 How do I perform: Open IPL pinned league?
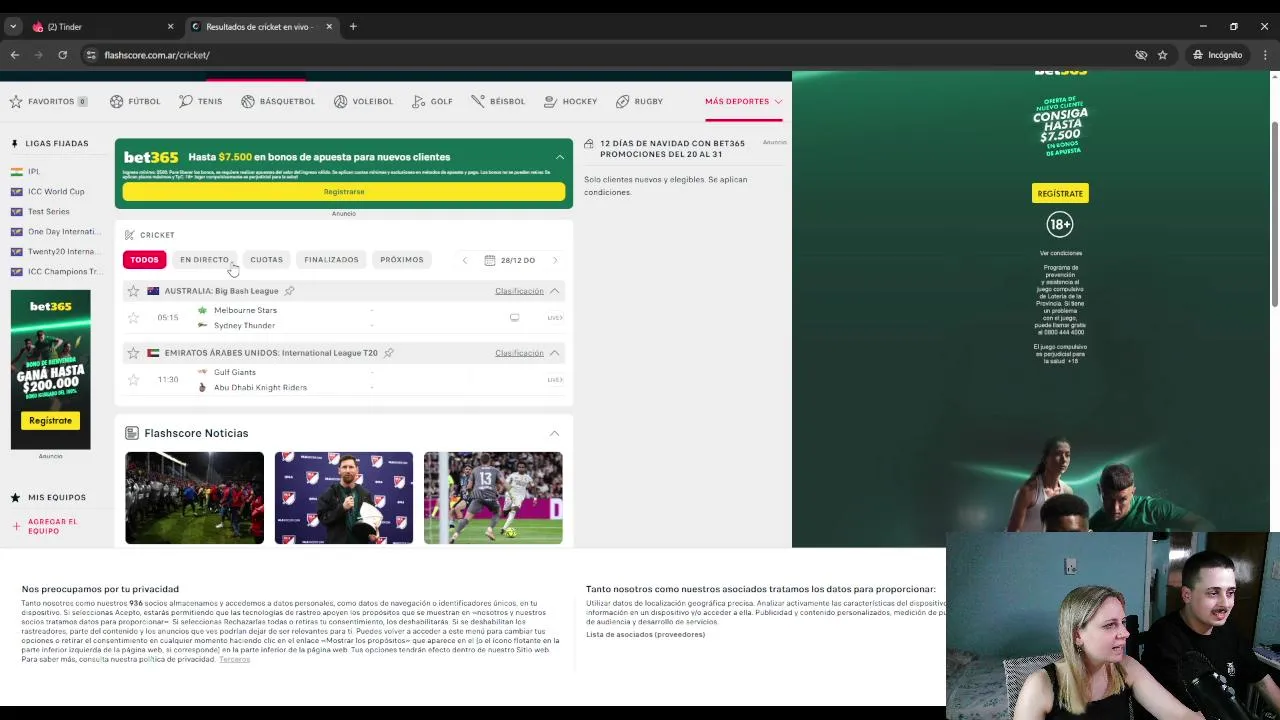pos(34,172)
